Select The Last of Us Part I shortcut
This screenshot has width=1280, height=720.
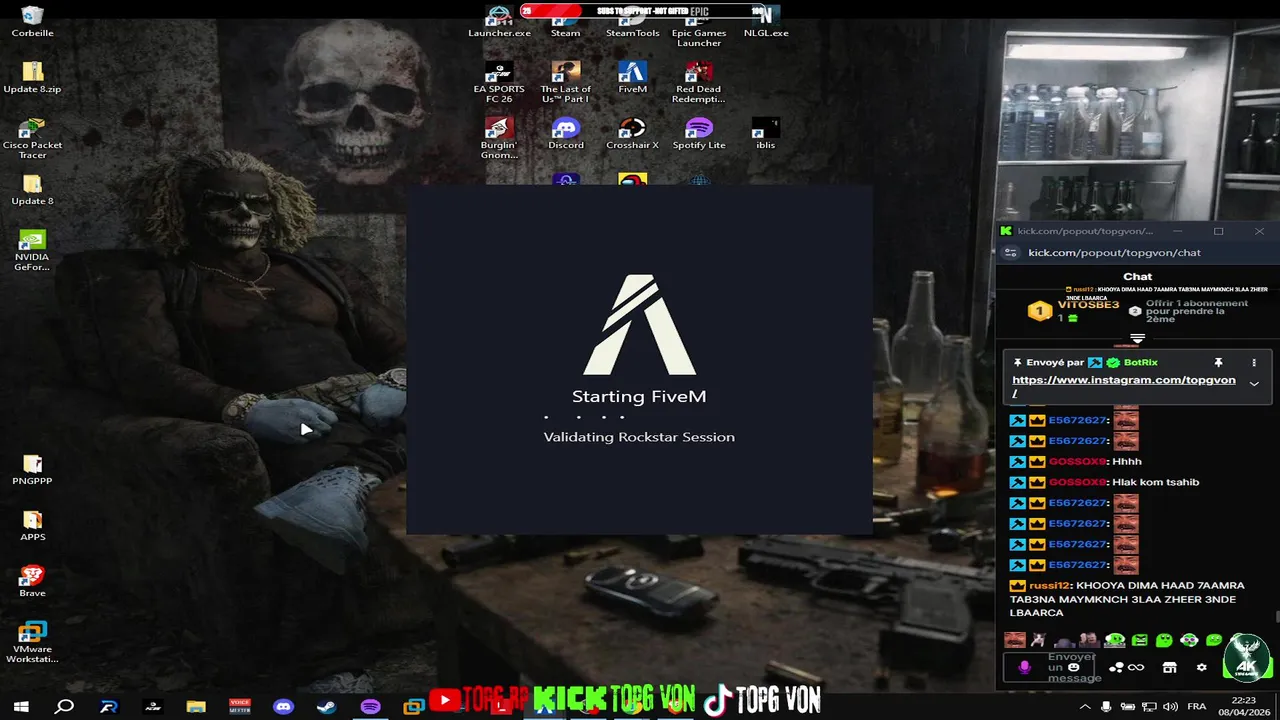565,82
